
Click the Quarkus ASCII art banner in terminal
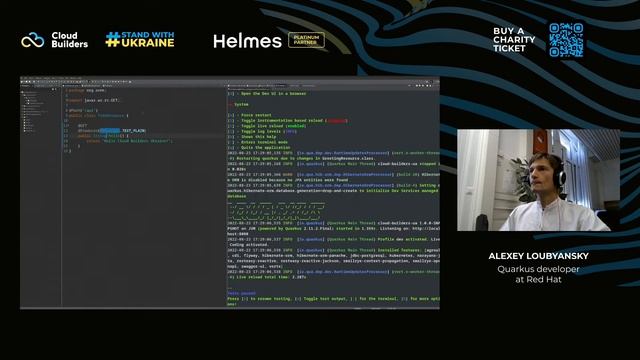pyautogui.click(x=276, y=210)
